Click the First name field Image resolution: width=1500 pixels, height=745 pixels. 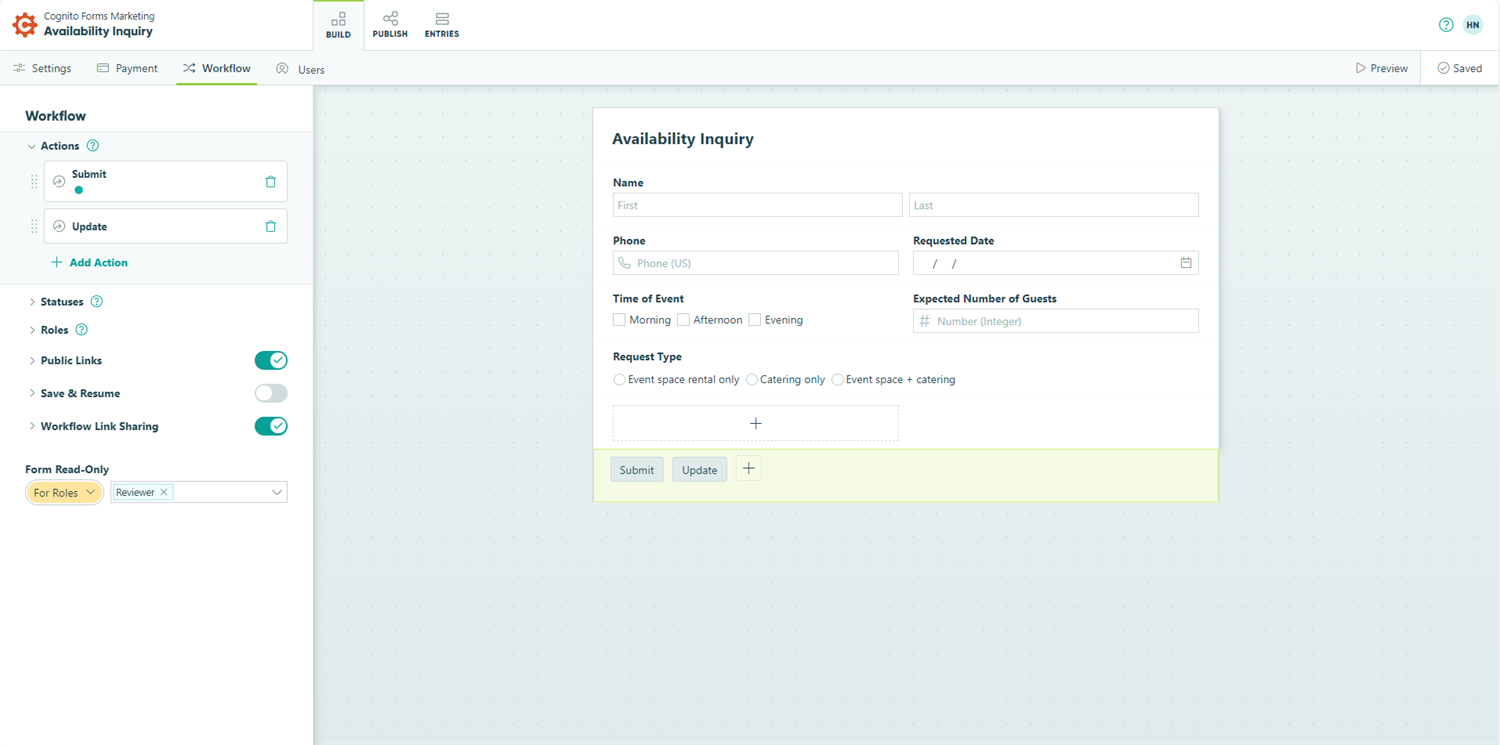click(x=757, y=205)
